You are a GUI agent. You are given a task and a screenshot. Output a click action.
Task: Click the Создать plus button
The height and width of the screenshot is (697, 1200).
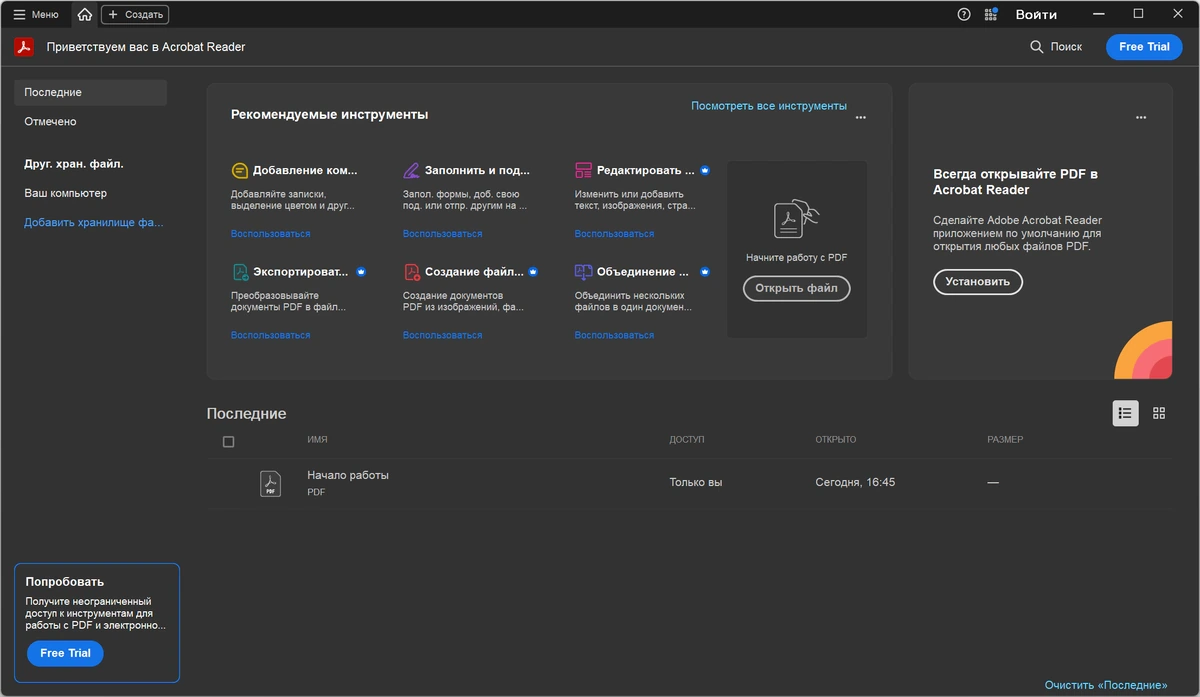coord(135,15)
